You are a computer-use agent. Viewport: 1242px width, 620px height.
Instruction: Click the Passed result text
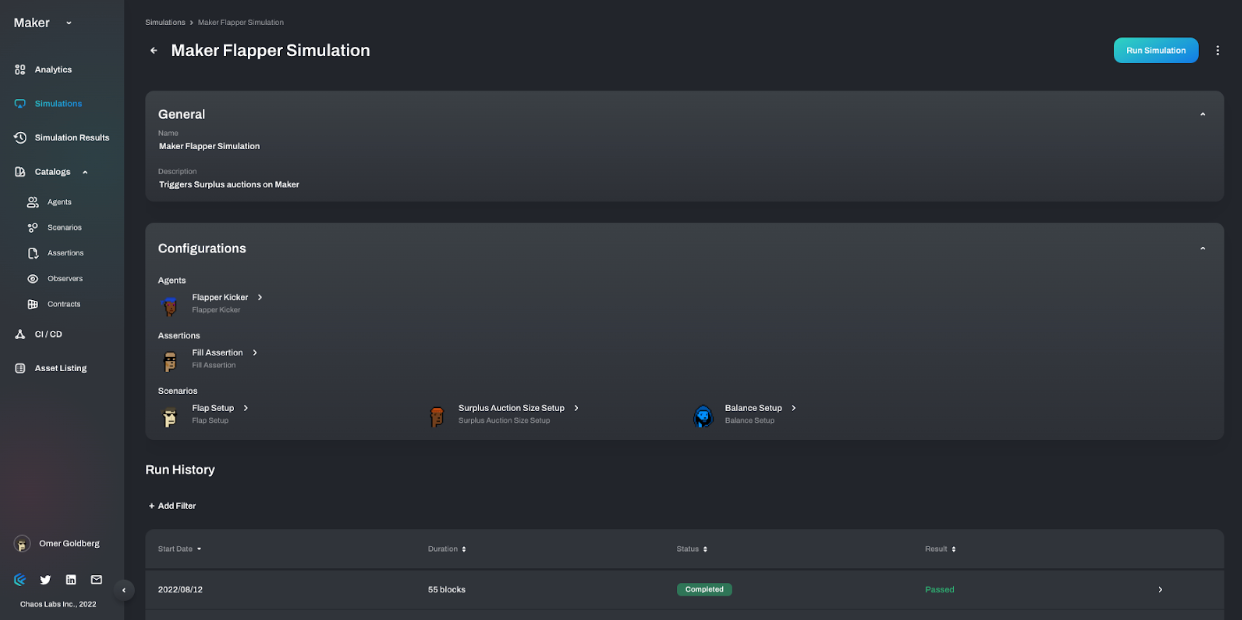point(940,589)
